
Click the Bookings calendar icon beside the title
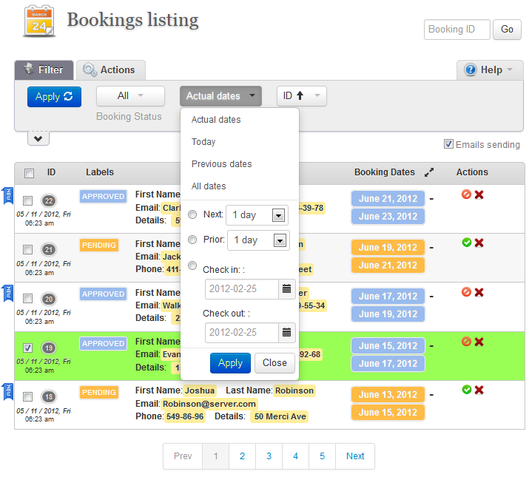click(x=39, y=21)
